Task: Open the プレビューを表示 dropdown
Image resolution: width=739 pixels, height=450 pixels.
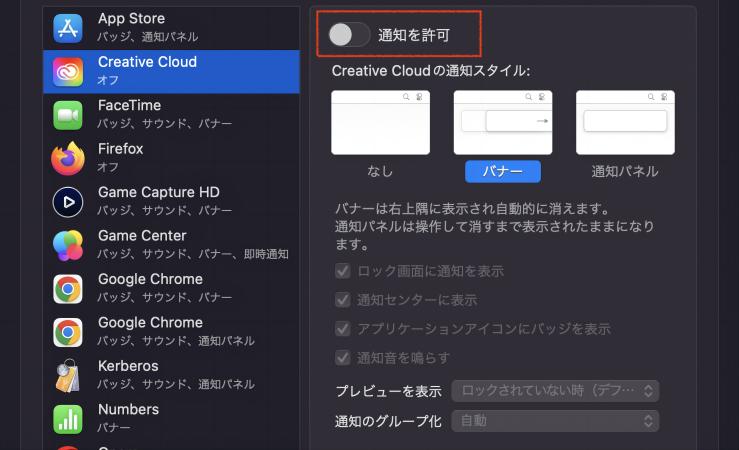Action: [x=555, y=391]
